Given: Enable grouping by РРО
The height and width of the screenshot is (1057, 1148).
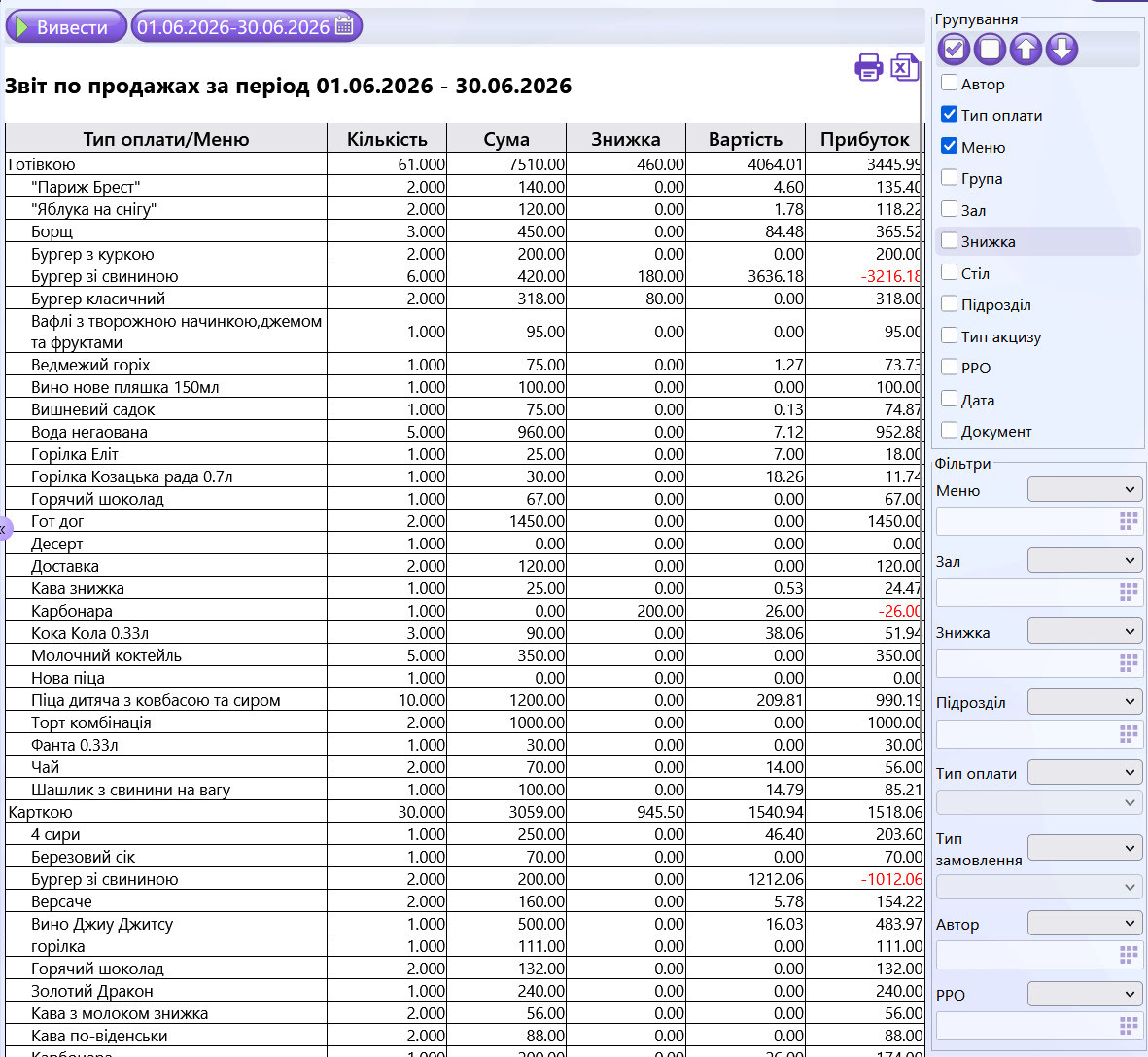Looking at the screenshot, I should 949,367.
